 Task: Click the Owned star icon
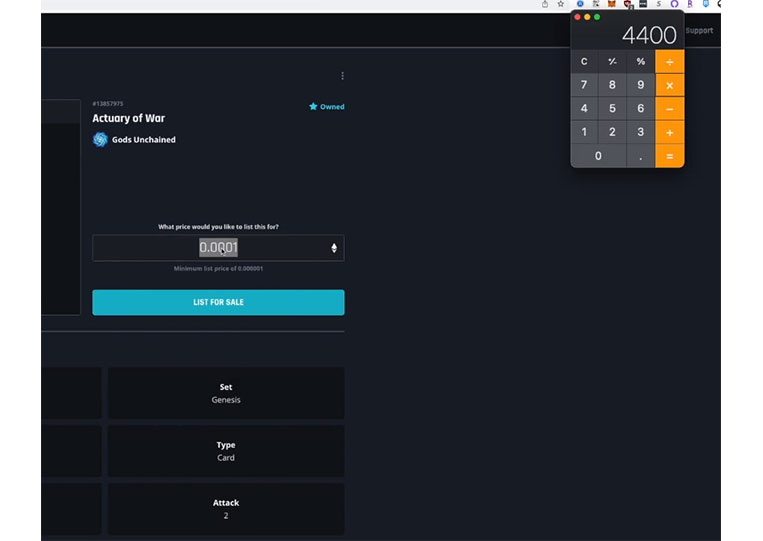(313, 106)
